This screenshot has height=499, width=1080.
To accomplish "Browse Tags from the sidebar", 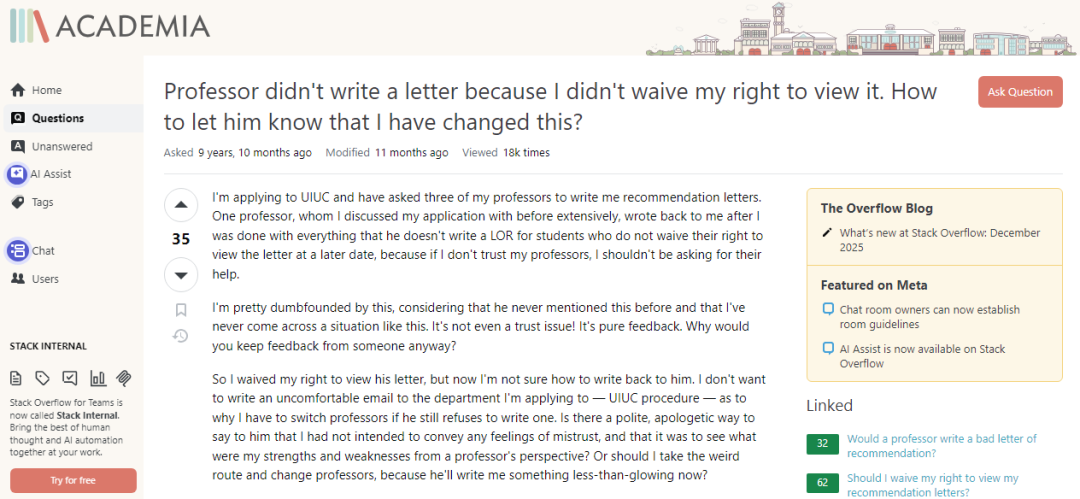I will point(43,202).
